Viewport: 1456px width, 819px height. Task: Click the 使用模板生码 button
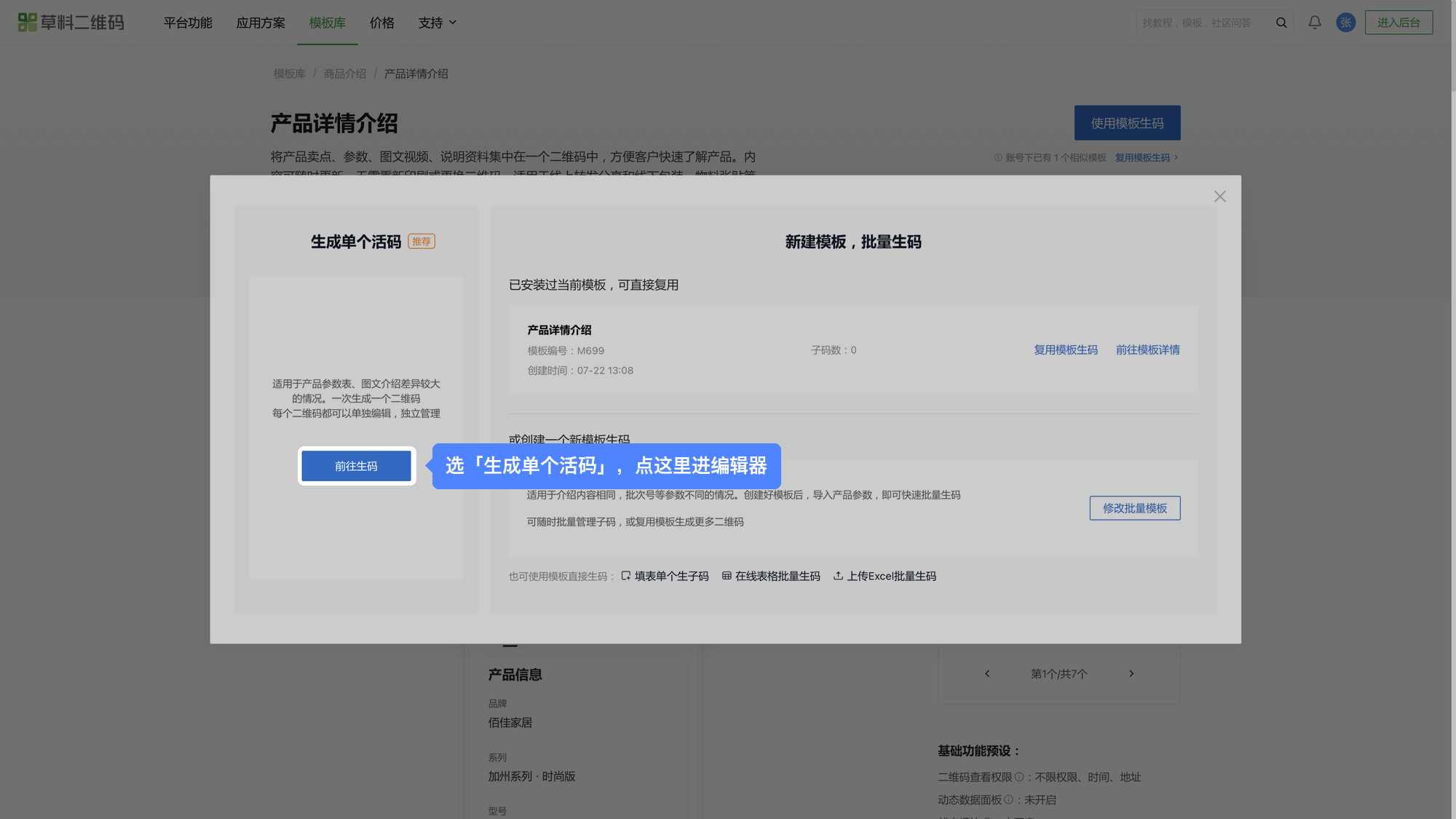(x=1127, y=123)
